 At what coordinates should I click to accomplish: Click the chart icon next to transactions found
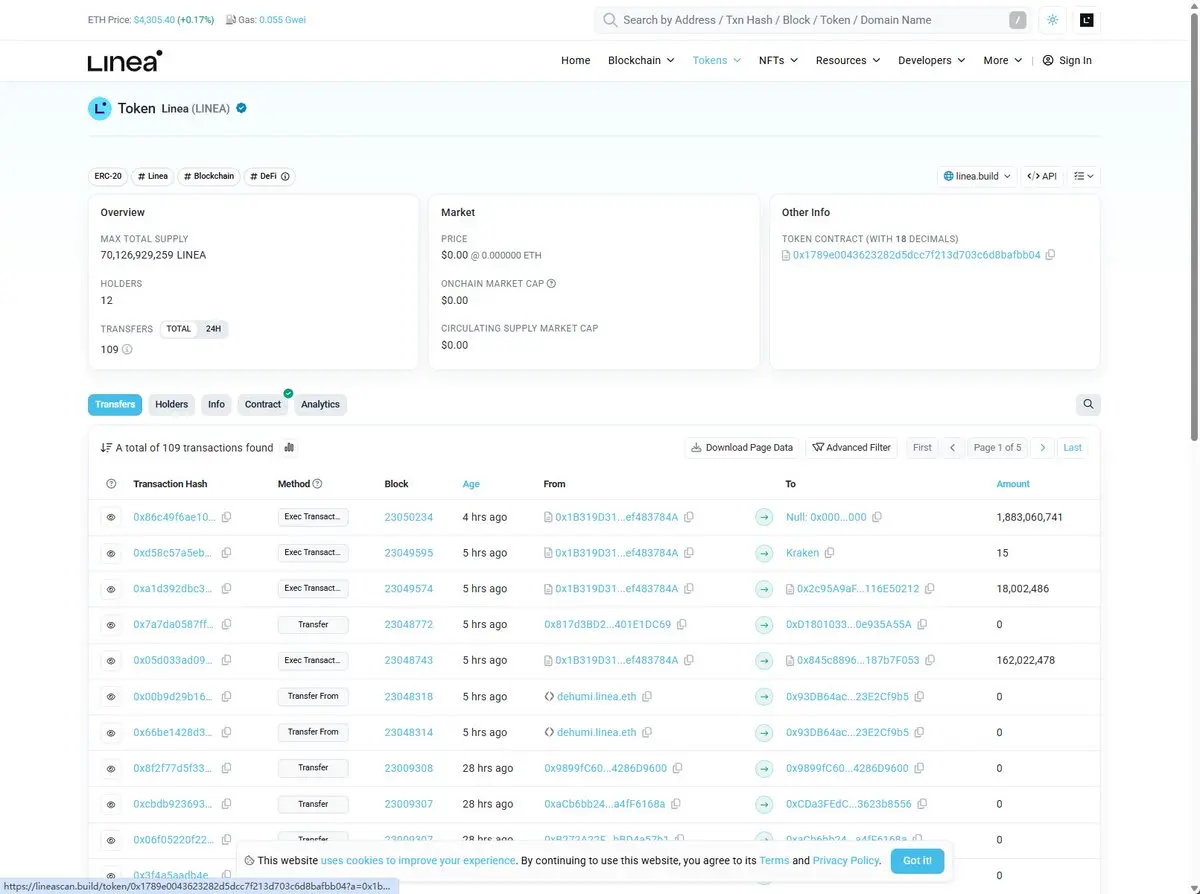tap(290, 448)
